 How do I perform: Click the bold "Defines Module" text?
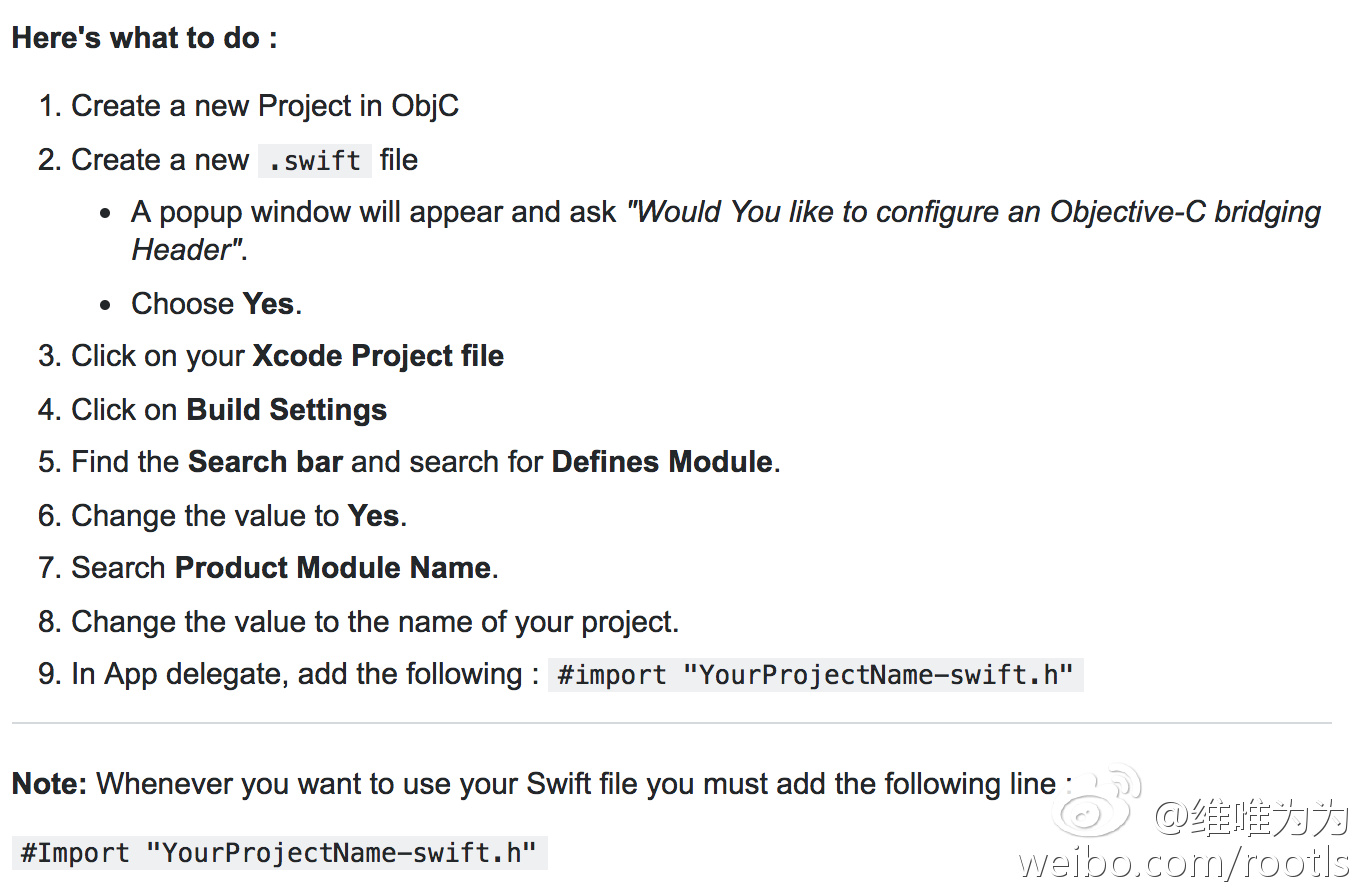662,462
